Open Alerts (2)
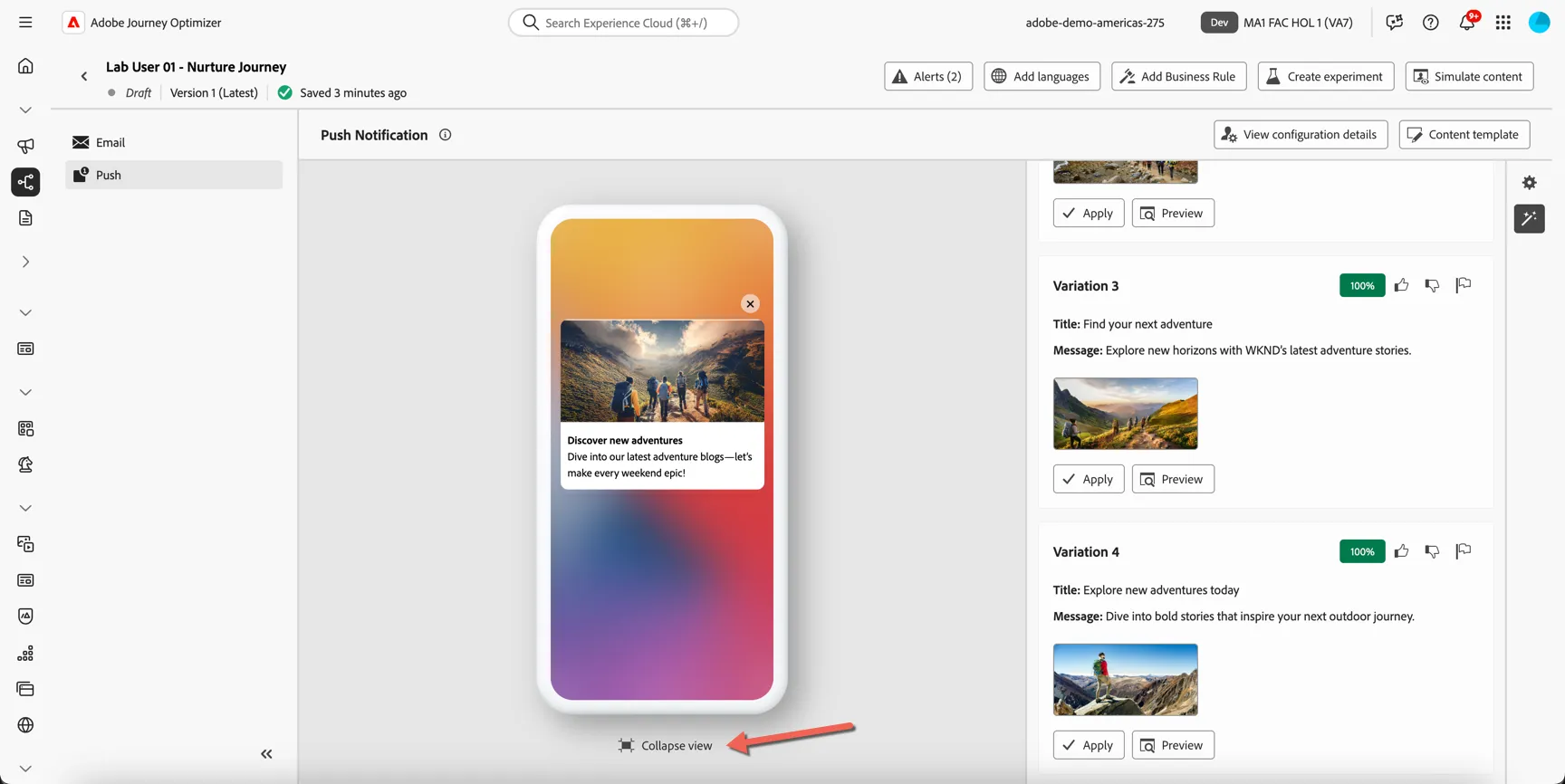This screenshot has width=1565, height=784. (928, 76)
